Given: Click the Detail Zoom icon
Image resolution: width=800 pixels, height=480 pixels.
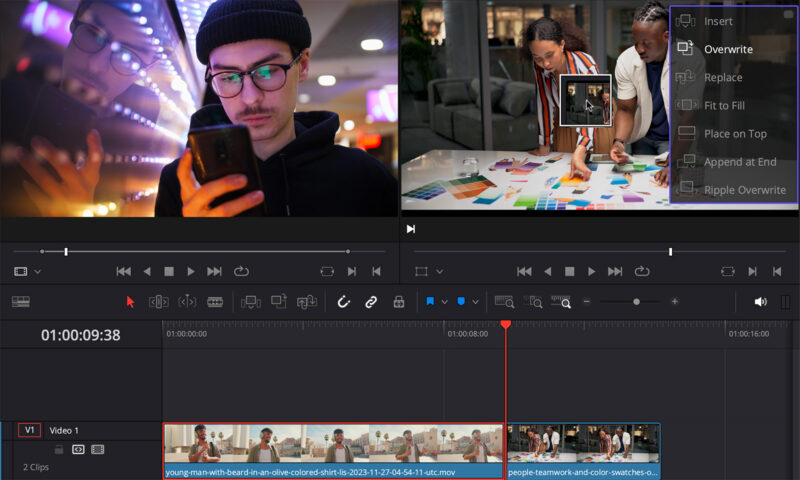Looking at the screenshot, I should pos(532,301).
